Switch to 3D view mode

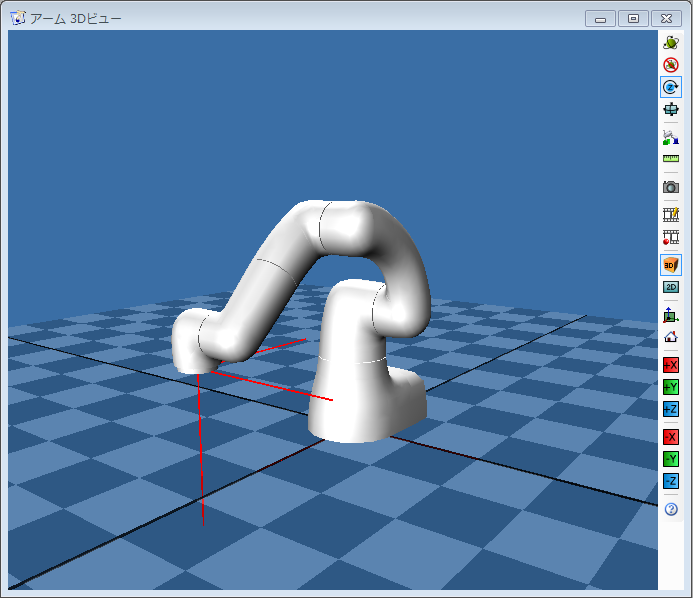(x=671, y=265)
